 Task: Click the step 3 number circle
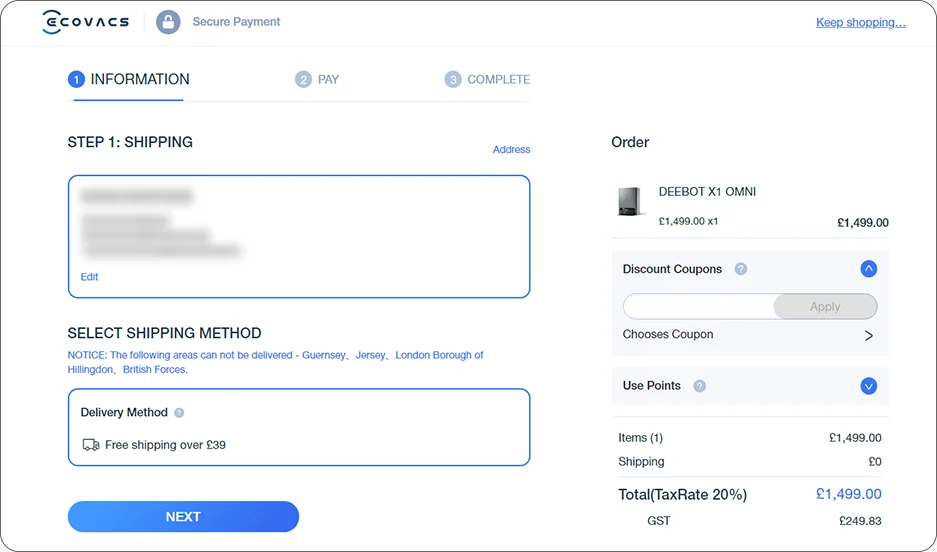453,79
